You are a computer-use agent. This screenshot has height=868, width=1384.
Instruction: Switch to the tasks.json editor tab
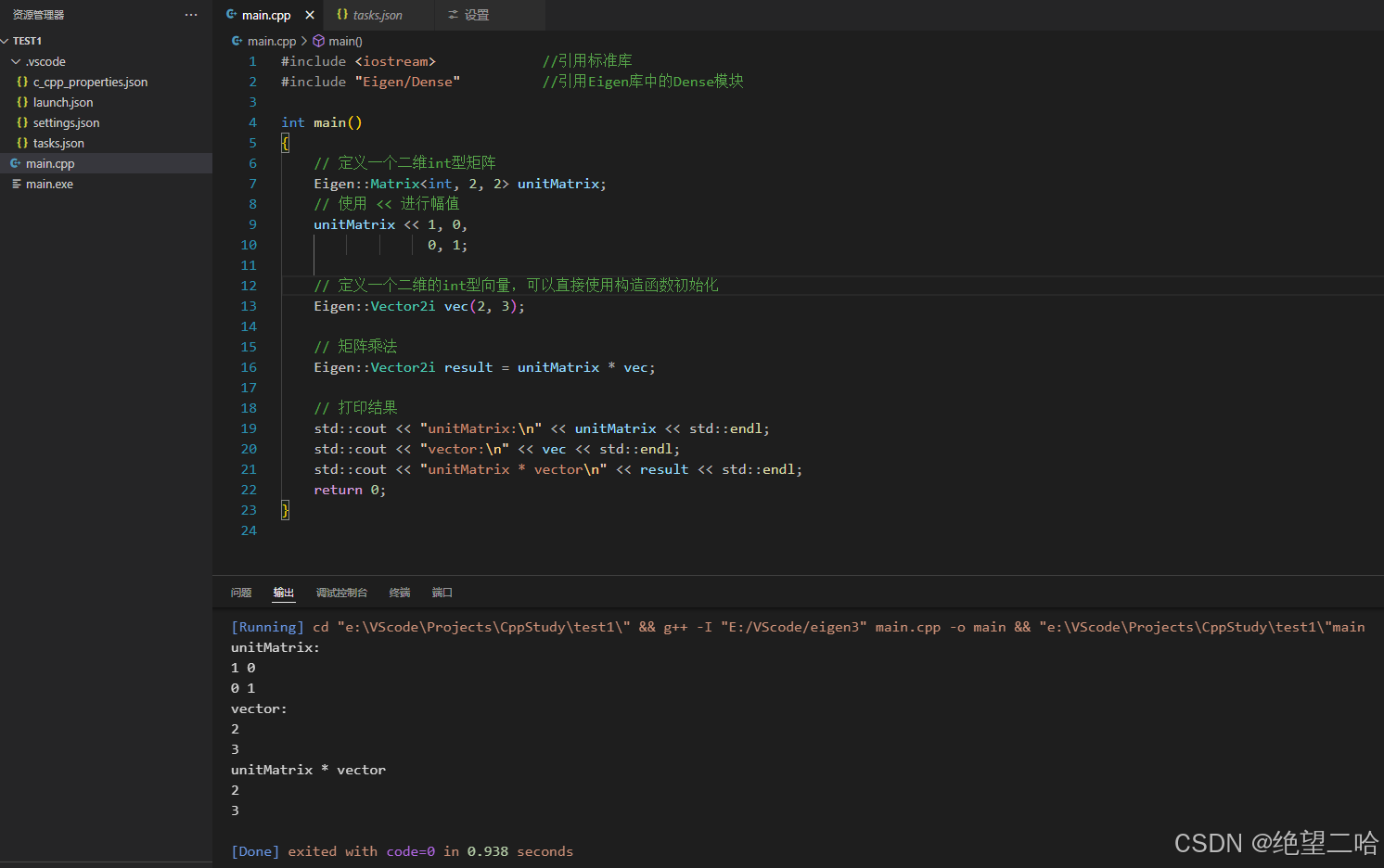(x=378, y=15)
